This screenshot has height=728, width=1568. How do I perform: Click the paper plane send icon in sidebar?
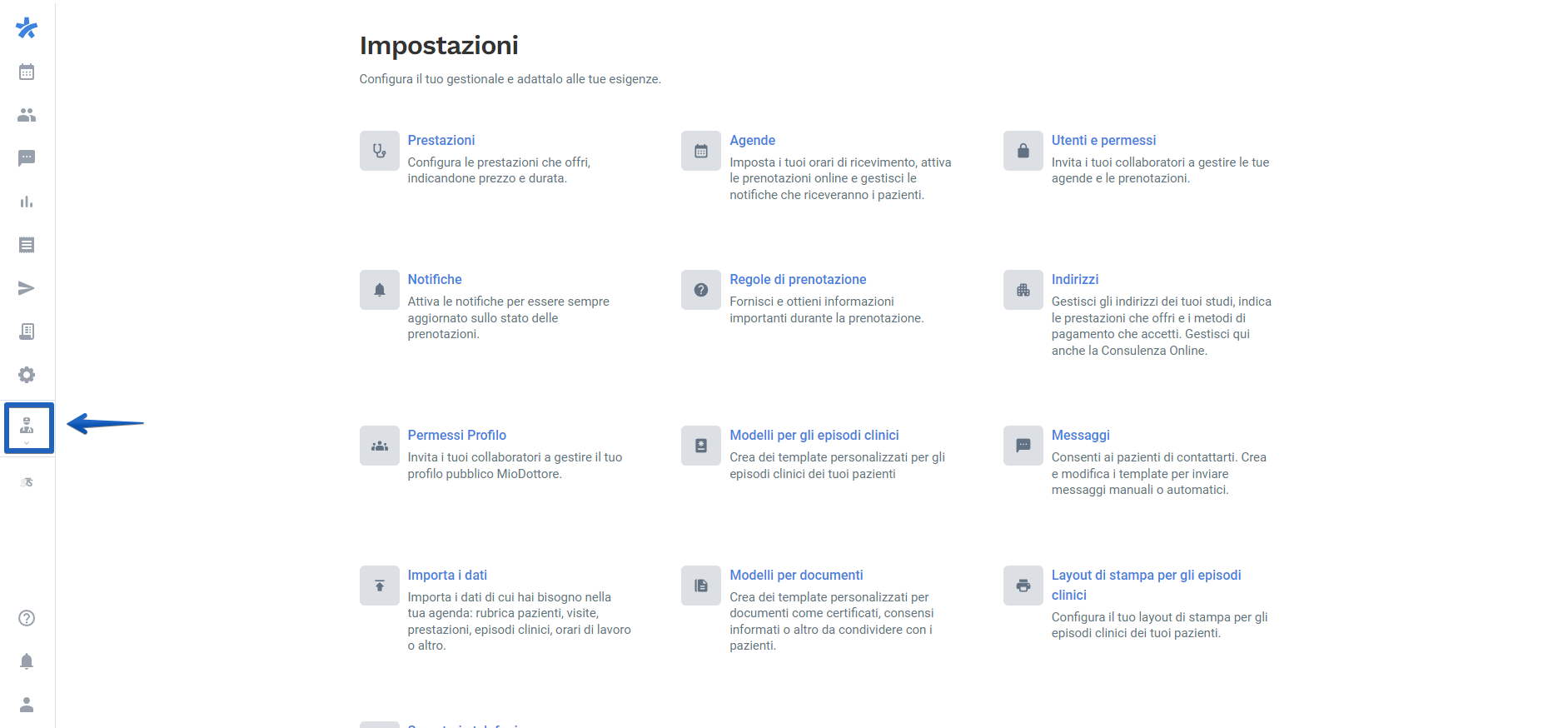point(27,288)
